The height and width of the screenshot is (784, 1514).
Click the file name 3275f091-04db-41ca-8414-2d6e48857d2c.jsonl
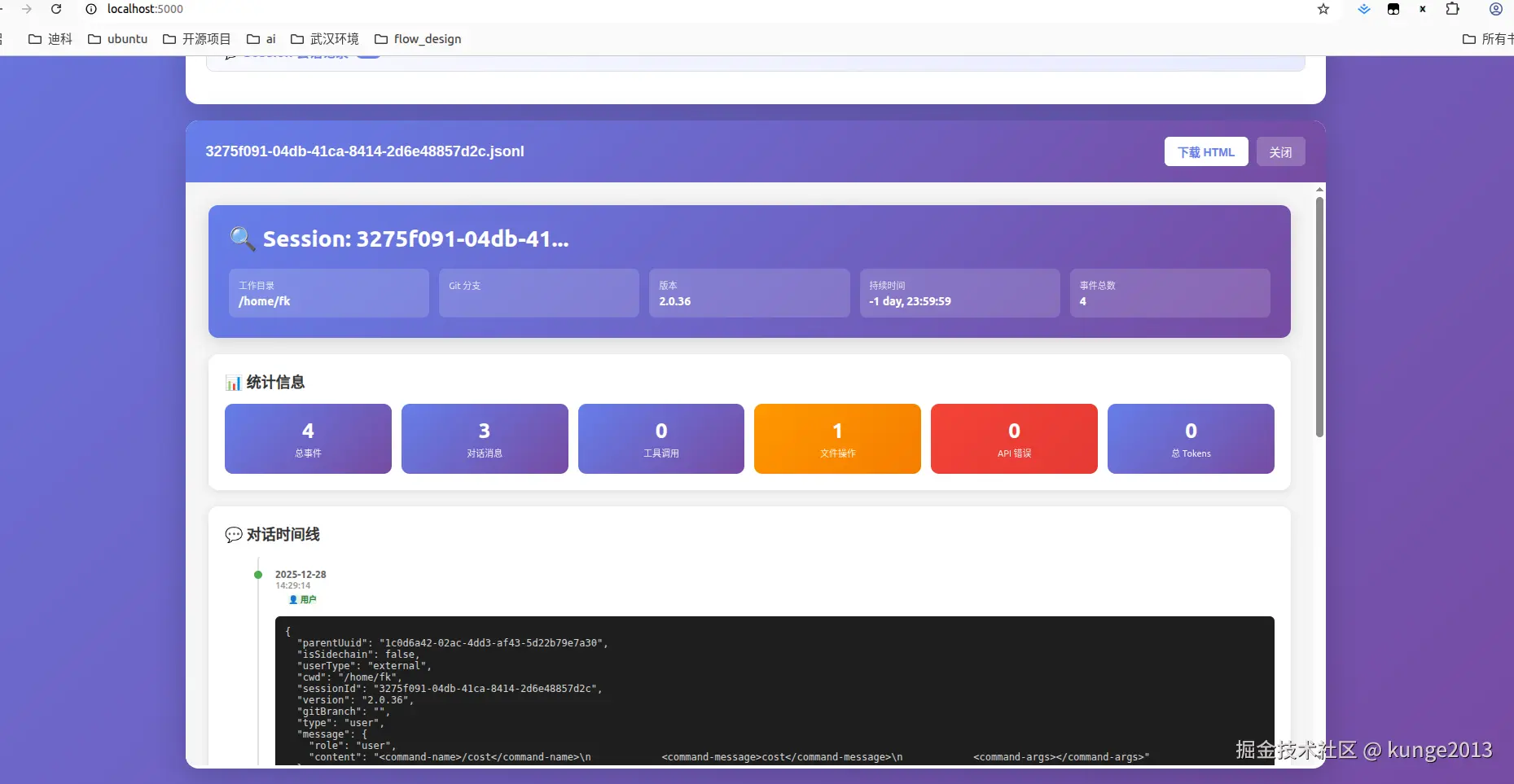click(365, 151)
